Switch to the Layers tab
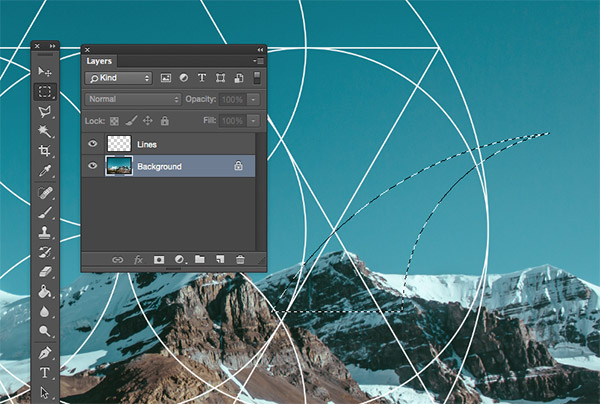The image size is (600, 404). click(99, 61)
